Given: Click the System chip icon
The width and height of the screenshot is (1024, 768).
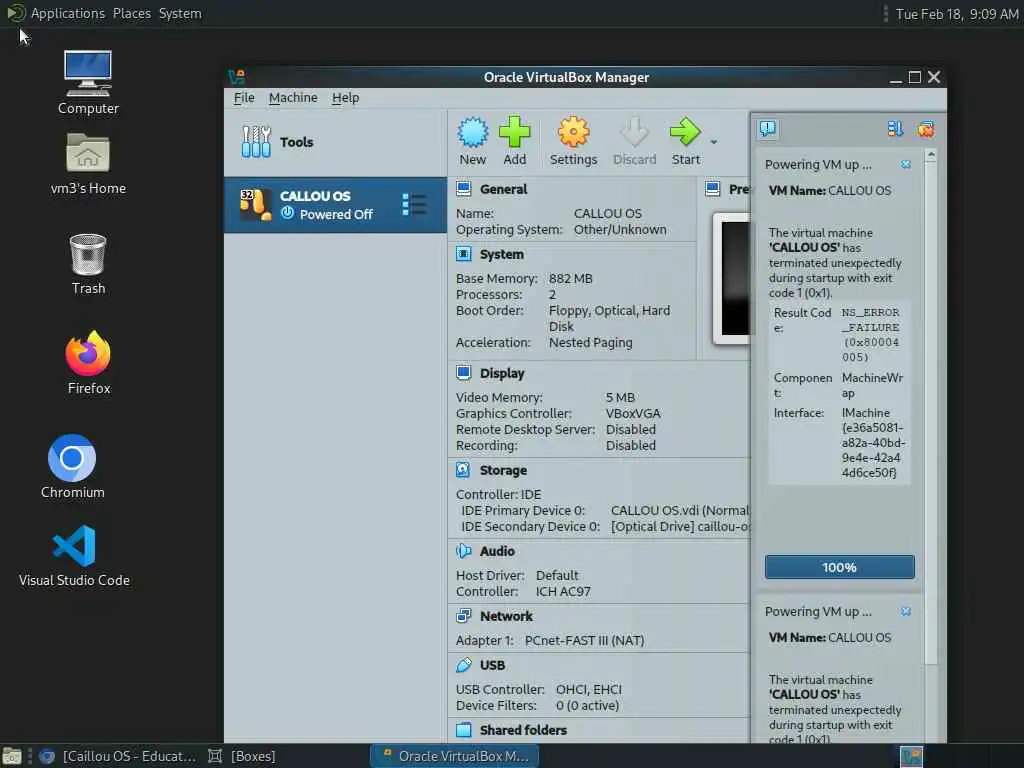Looking at the screenshot, I should point(464,254).
